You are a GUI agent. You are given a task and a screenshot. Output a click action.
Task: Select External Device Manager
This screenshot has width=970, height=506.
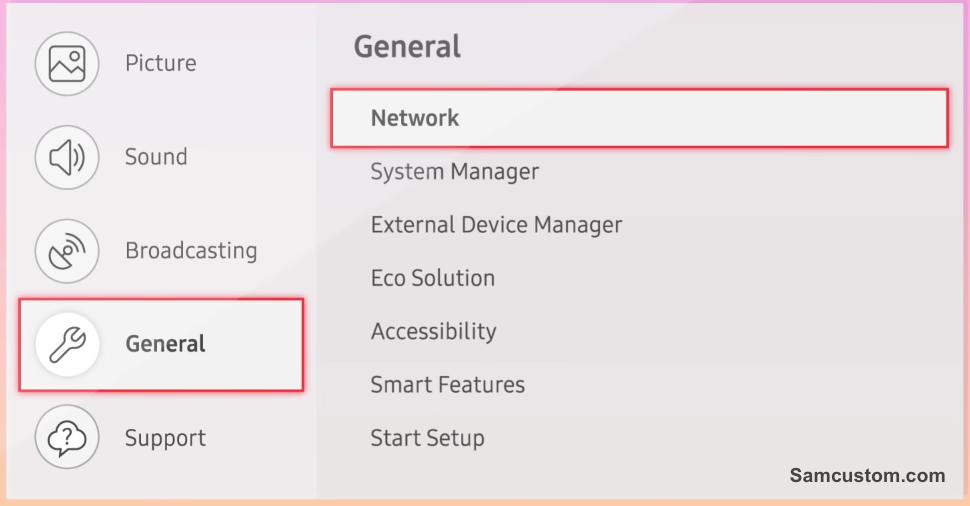coord(496,225)
